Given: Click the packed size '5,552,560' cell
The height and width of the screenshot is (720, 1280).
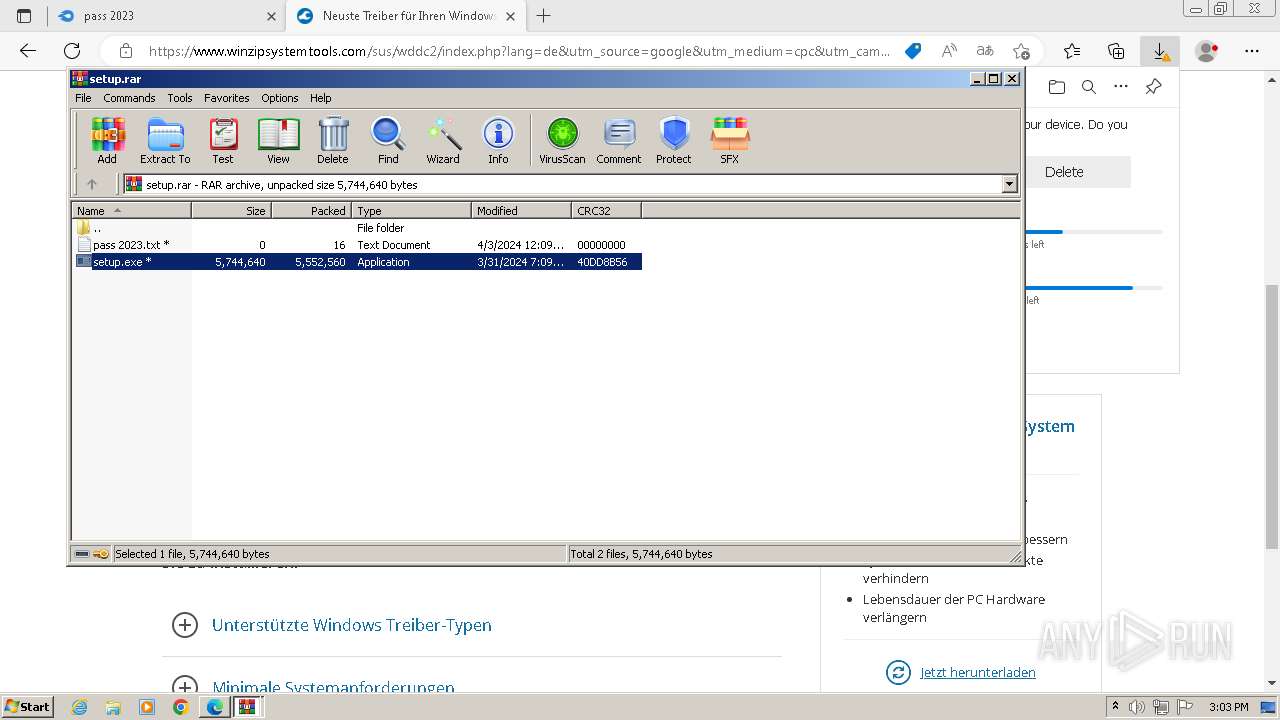Looking at the screenshot, I should tap(320, 262).
